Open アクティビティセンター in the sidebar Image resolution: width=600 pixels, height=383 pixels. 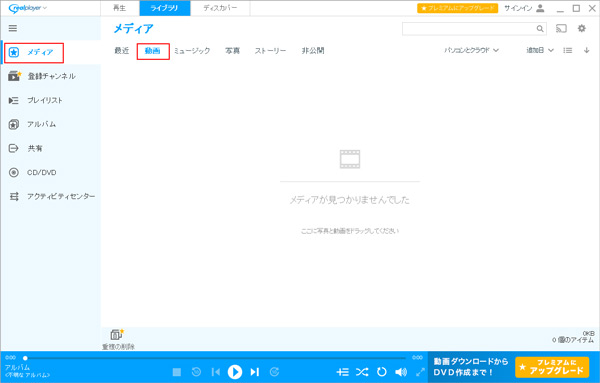pyautogui.click(x=51, y=197)
